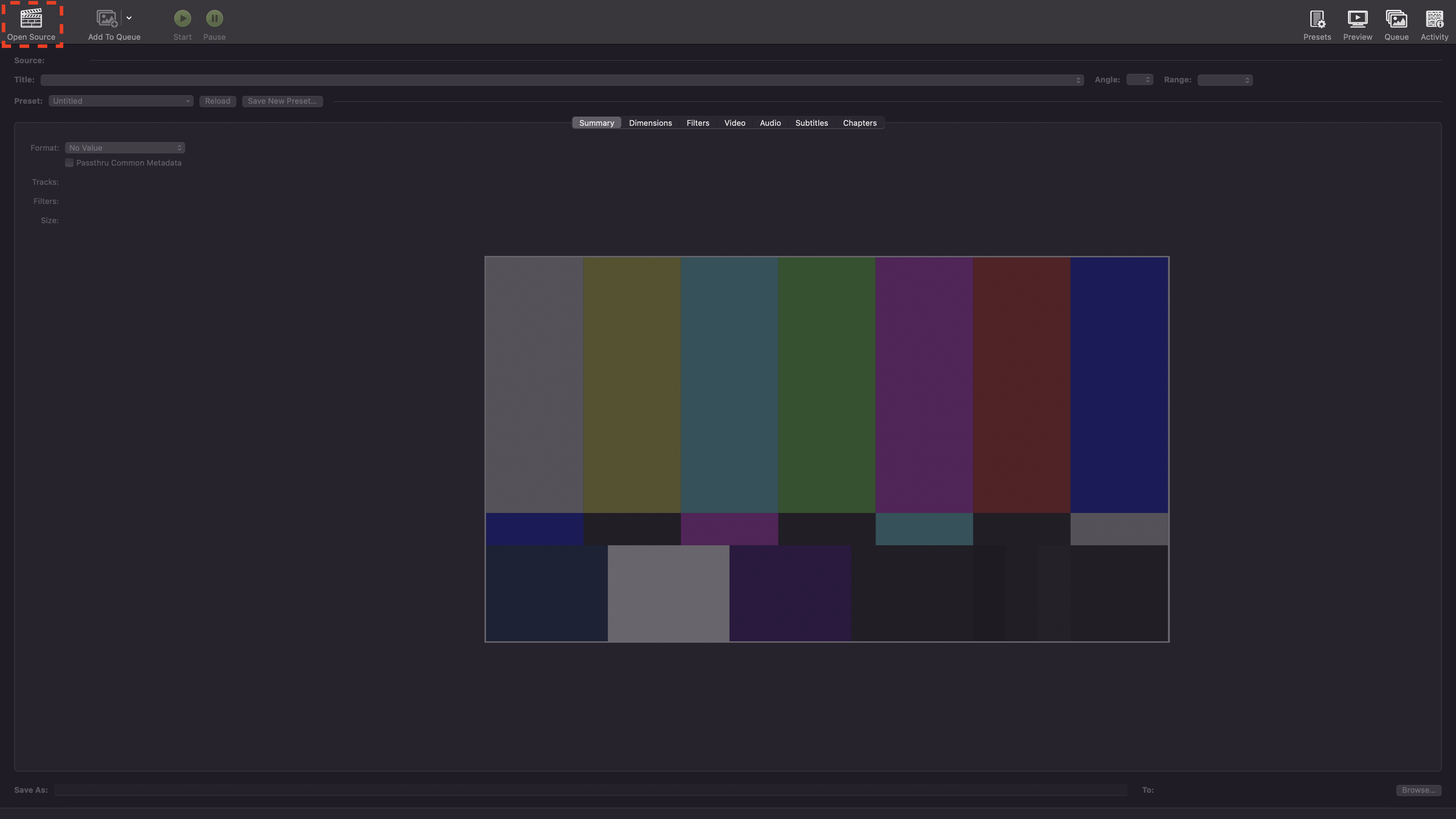Viewport: 1456px width, 819px height.
Task: Click the Save As filename field
Action: [x=591, y=790]
